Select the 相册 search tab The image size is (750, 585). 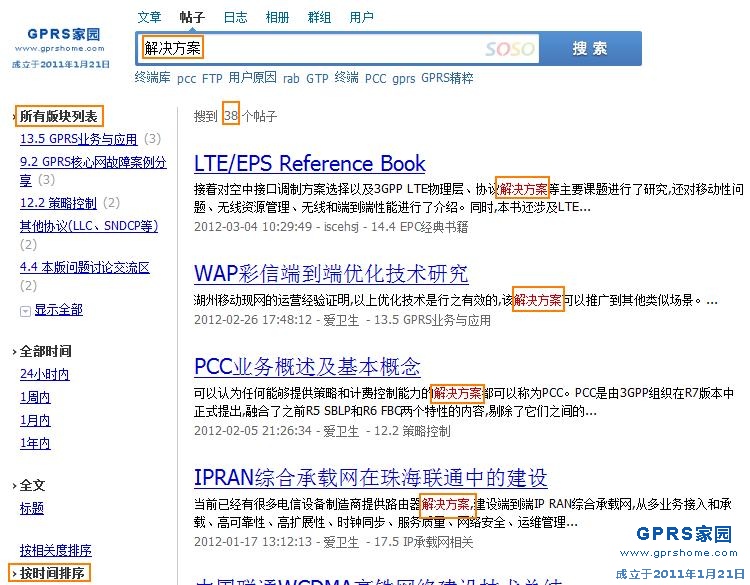pyautogui.click(x=277, y=17)
